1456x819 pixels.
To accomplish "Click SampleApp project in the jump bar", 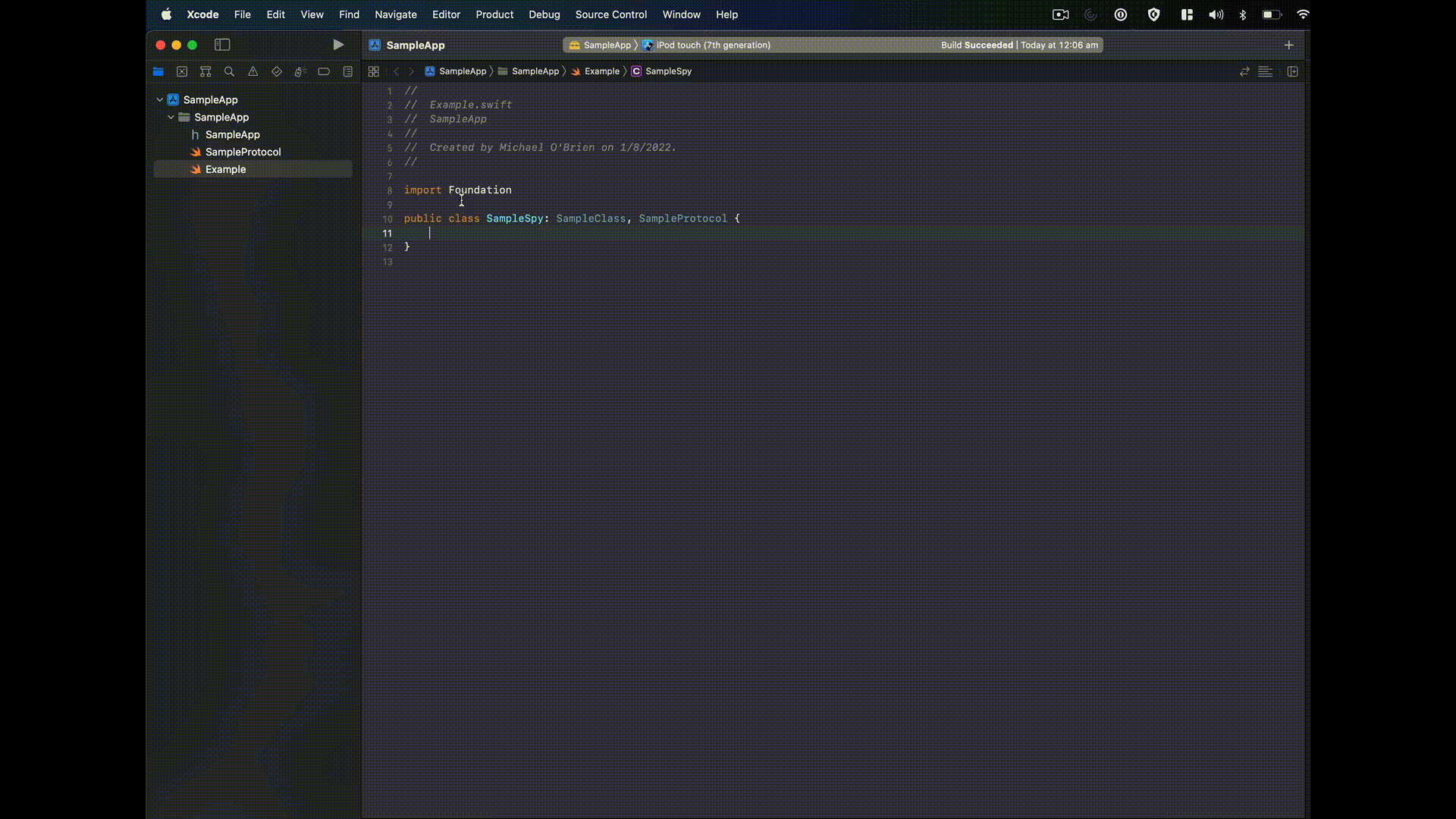I will (x=456, y=71).
